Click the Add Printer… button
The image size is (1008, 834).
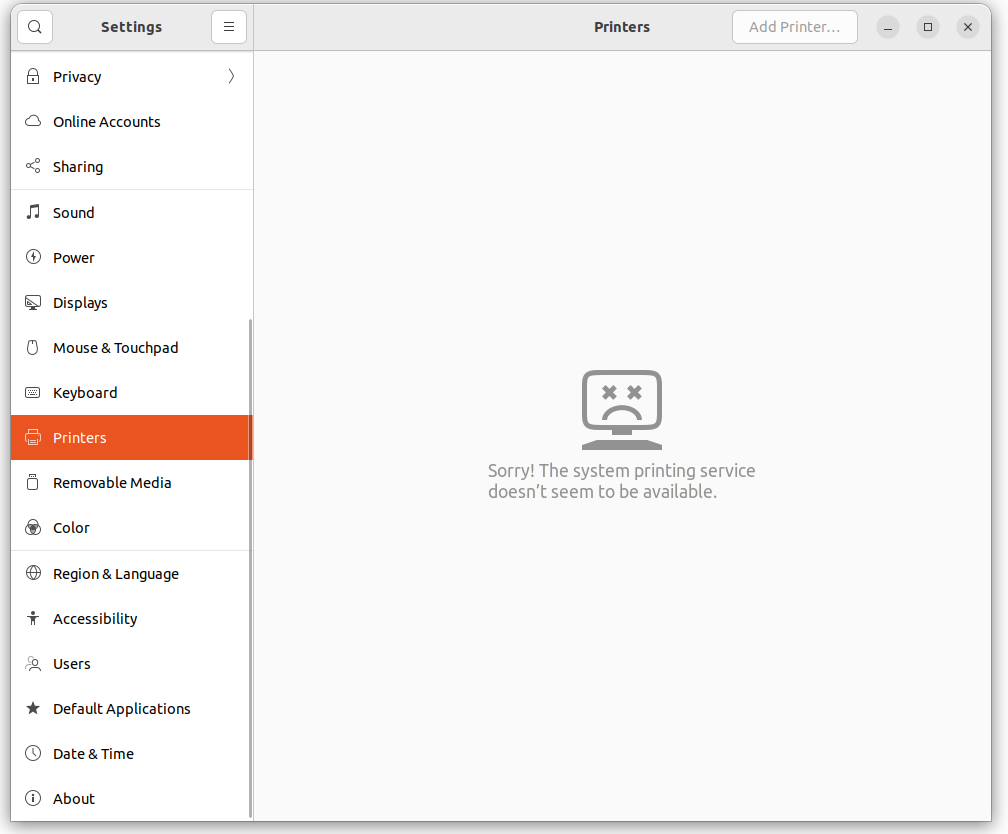point(795,27)
